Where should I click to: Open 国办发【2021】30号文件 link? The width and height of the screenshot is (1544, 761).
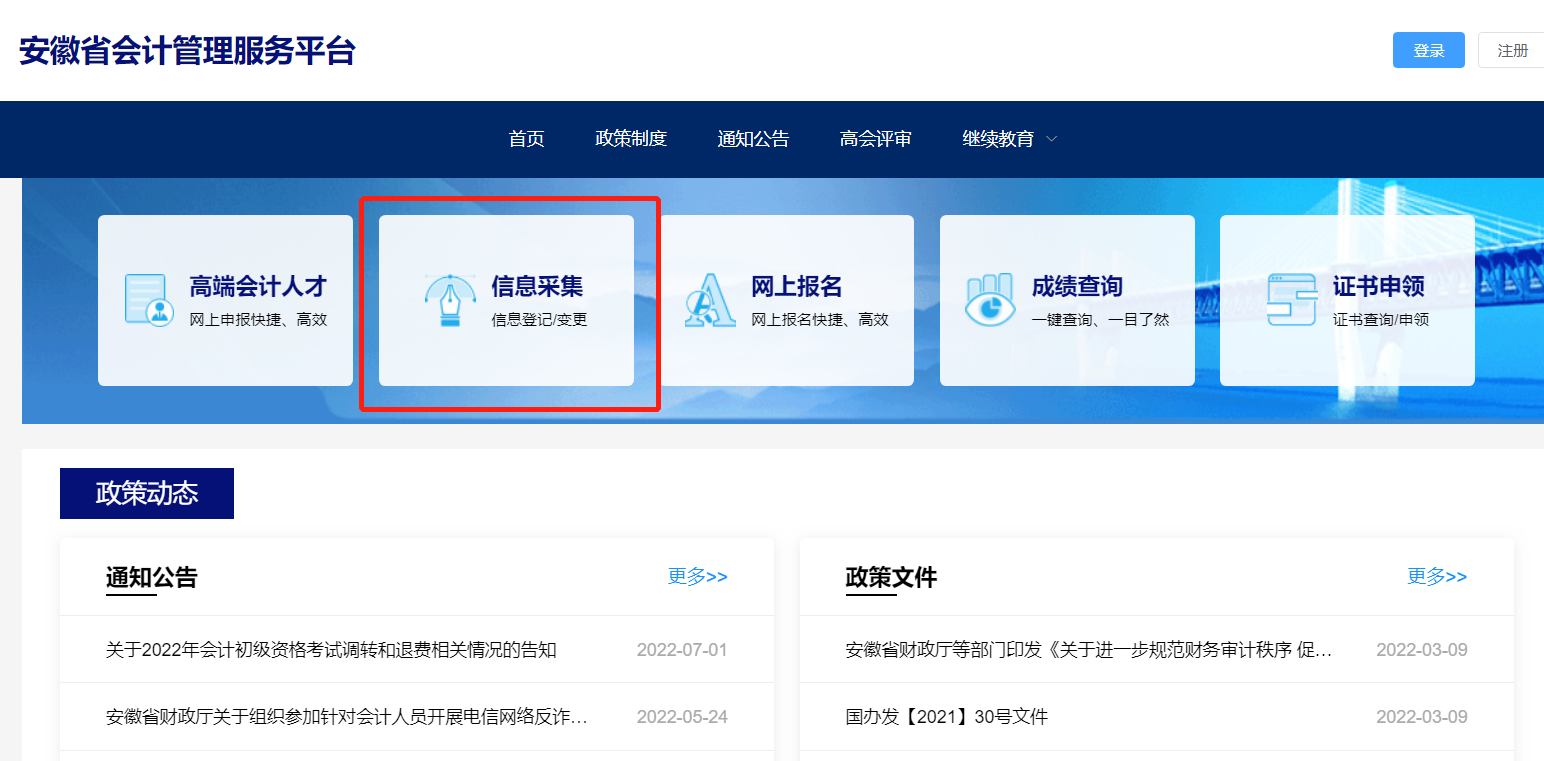947,717
